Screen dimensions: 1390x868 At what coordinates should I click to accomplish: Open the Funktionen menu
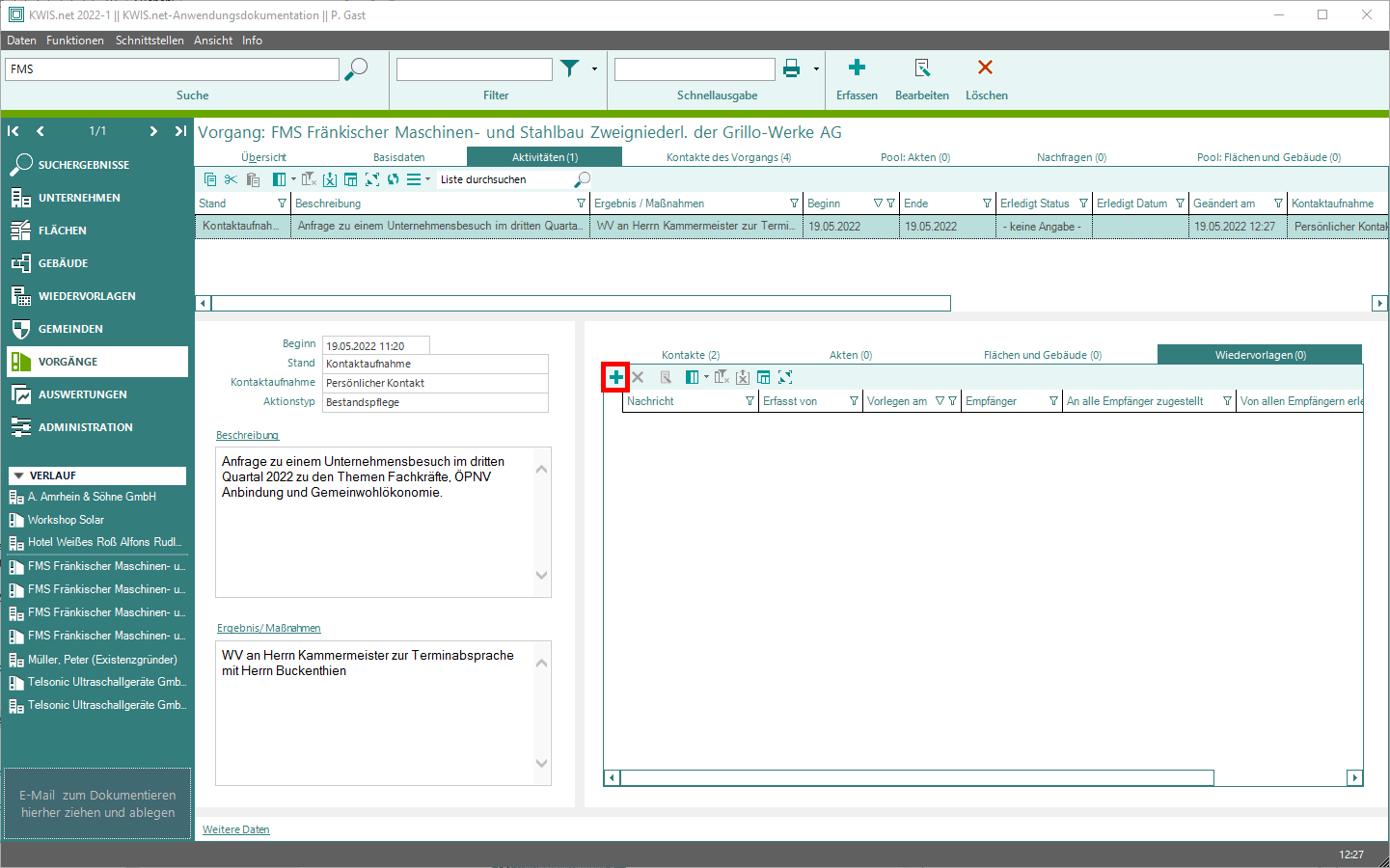click(x=75, y=41)
